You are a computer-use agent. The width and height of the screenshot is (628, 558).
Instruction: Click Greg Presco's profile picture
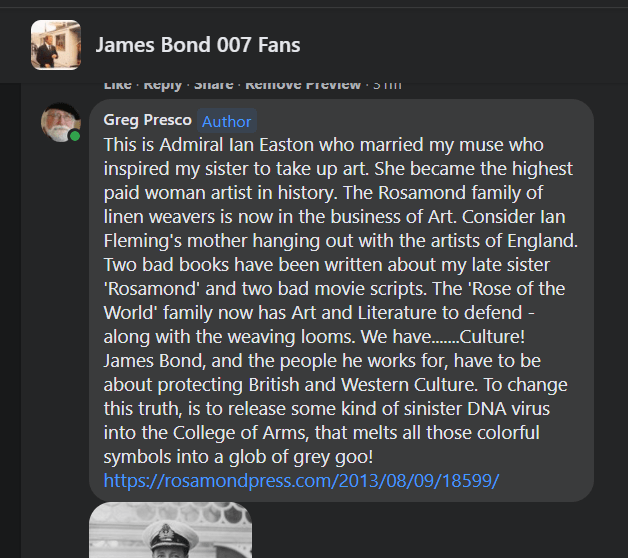tap(60, 122)
